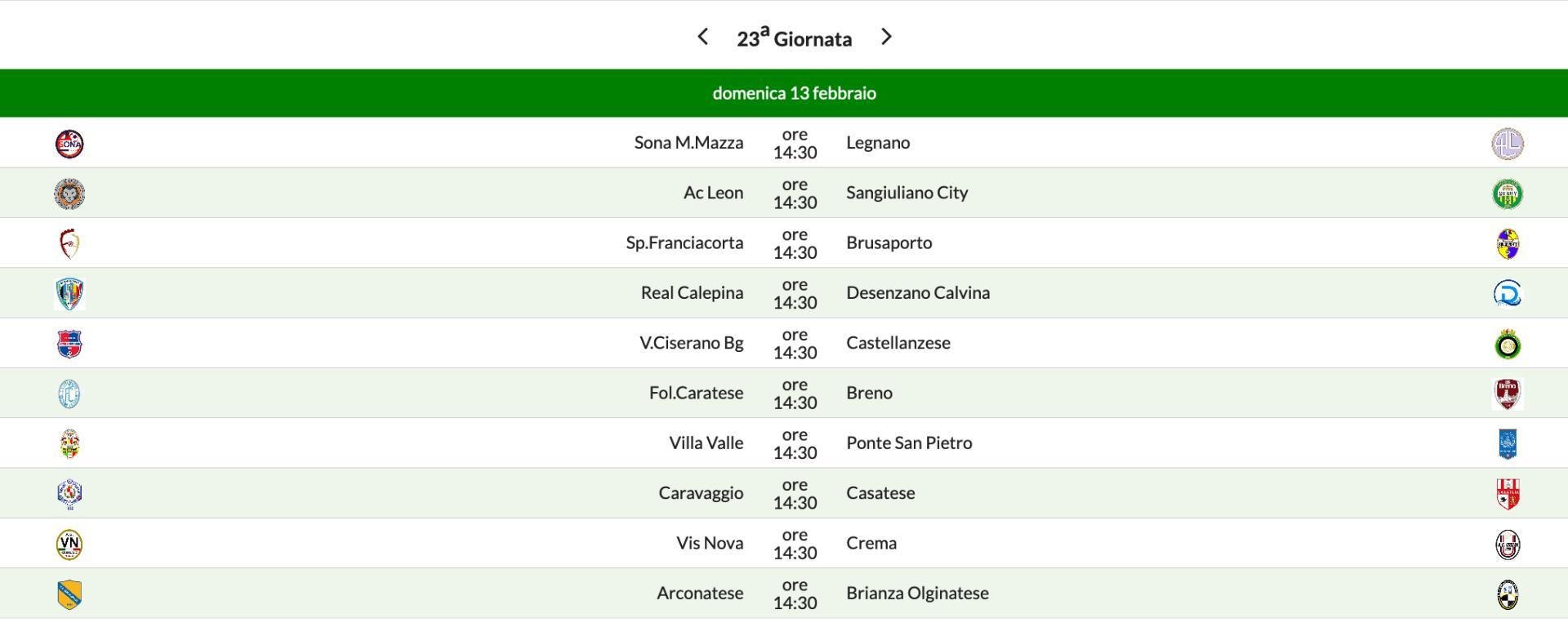
Task: Select the Arconatese yellow-blue shield
Action: [x=69, y=594]
